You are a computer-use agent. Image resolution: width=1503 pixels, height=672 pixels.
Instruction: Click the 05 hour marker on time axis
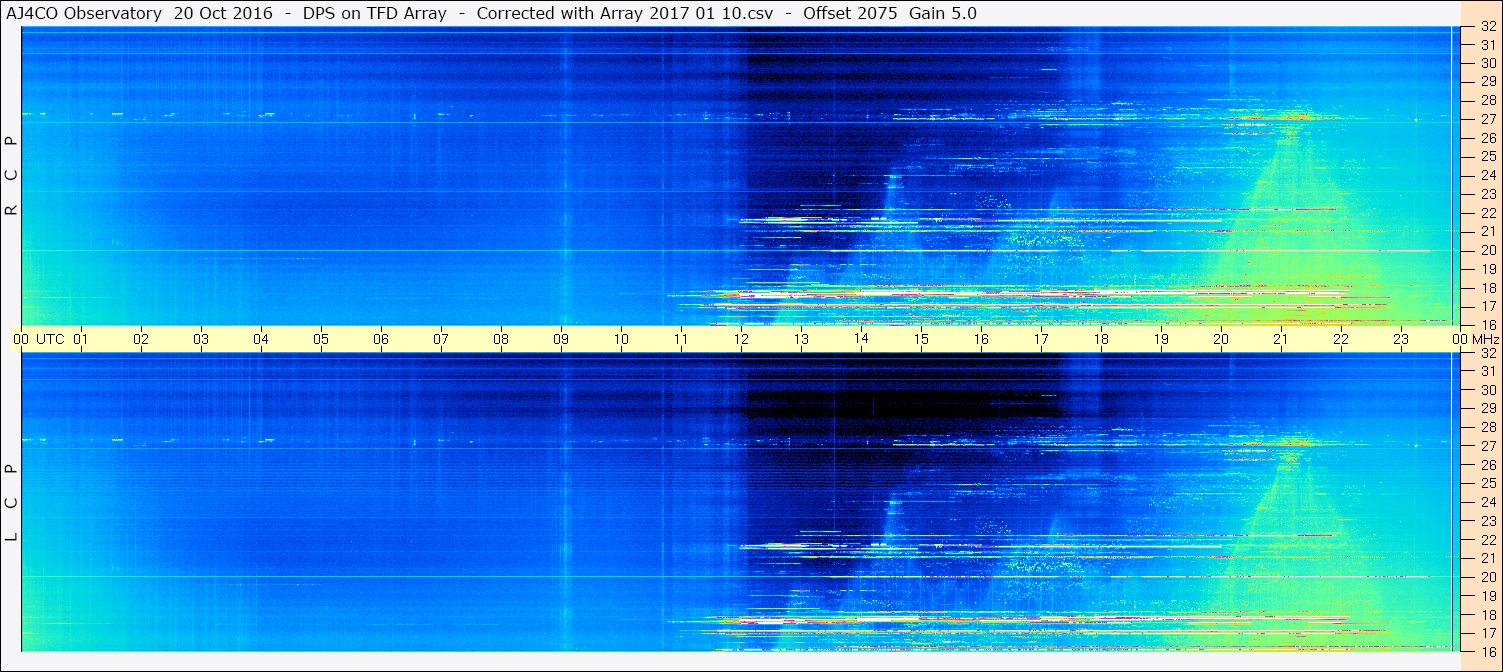tap(321, 339)
